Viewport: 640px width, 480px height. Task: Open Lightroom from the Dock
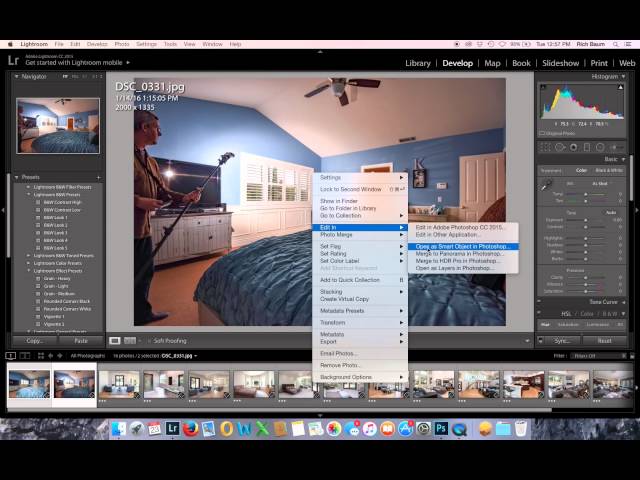[172, 429]
